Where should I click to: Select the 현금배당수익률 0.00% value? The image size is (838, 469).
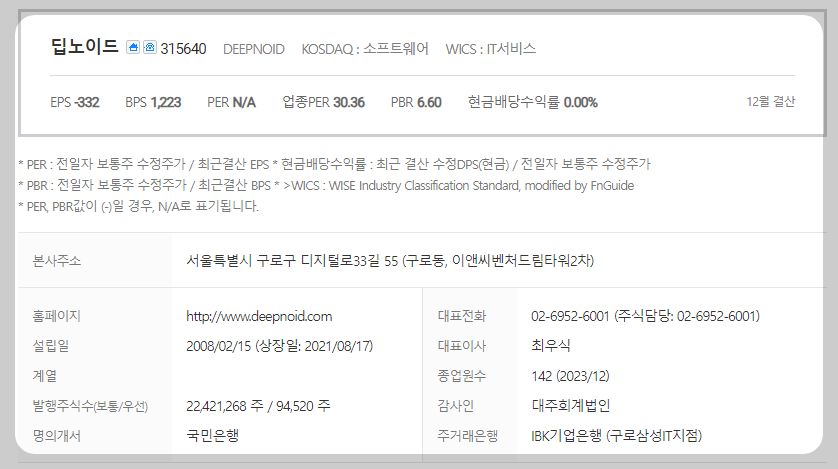pos(533,102)
